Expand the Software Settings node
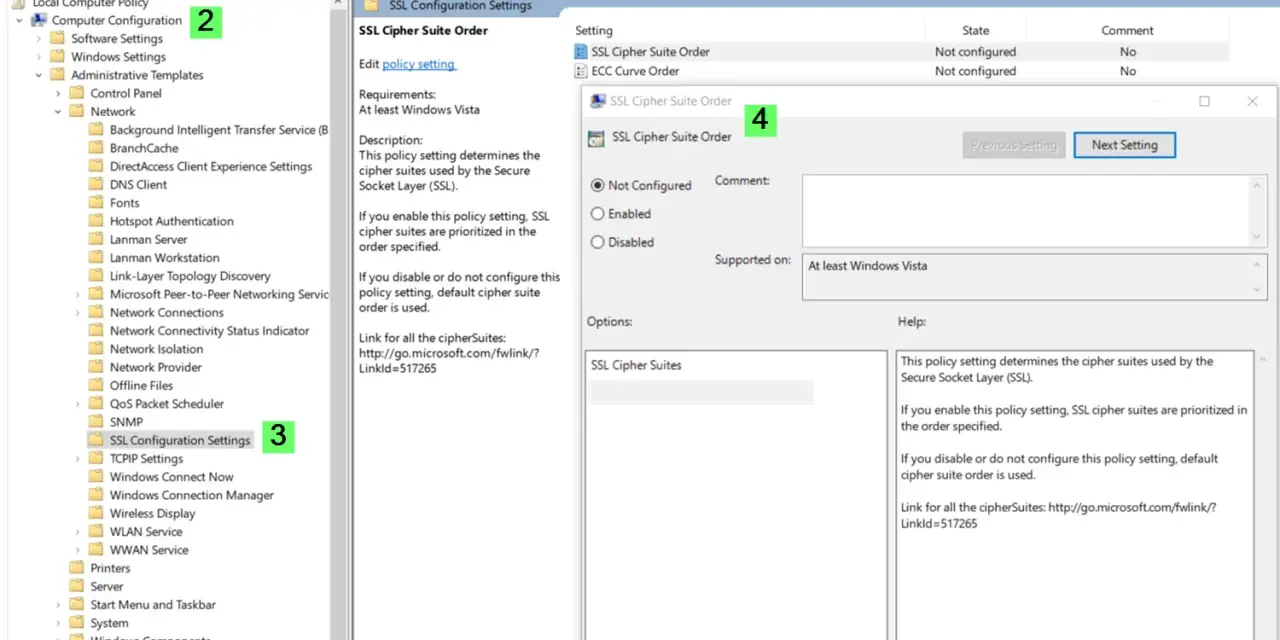1280x640 pixels. point(39,38)
